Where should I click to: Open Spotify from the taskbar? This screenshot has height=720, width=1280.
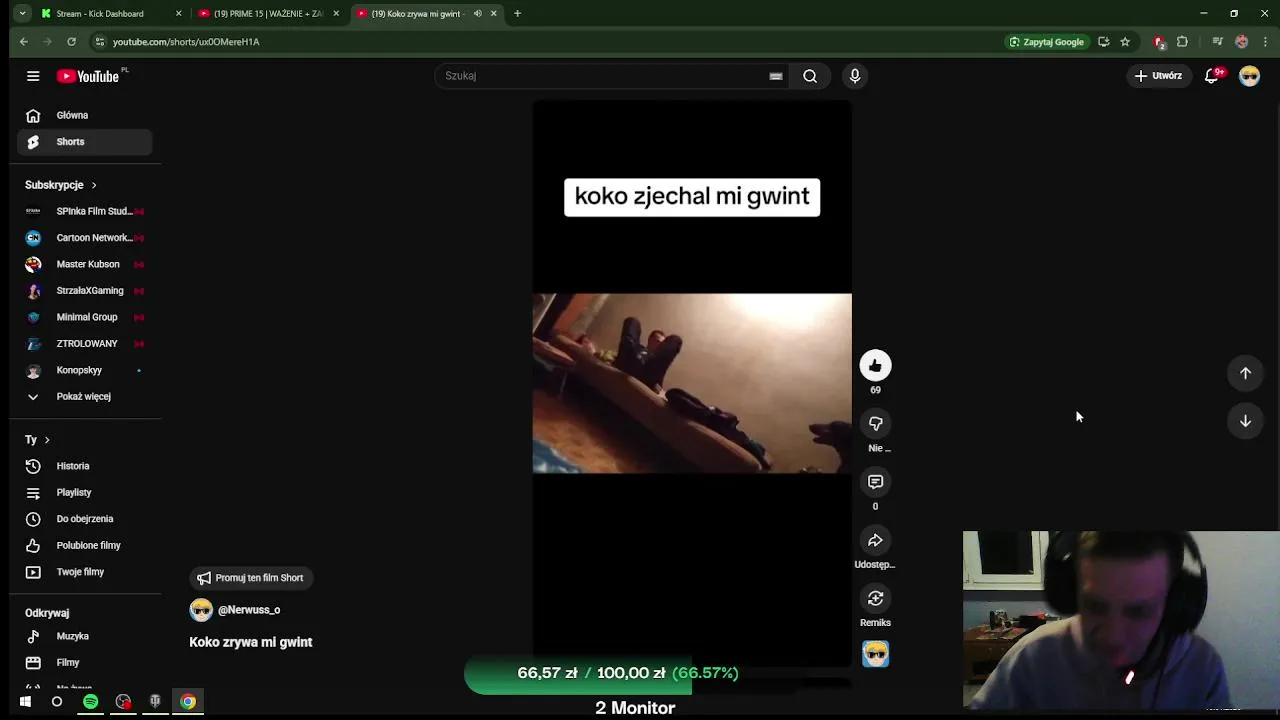(x=90, y=702)
